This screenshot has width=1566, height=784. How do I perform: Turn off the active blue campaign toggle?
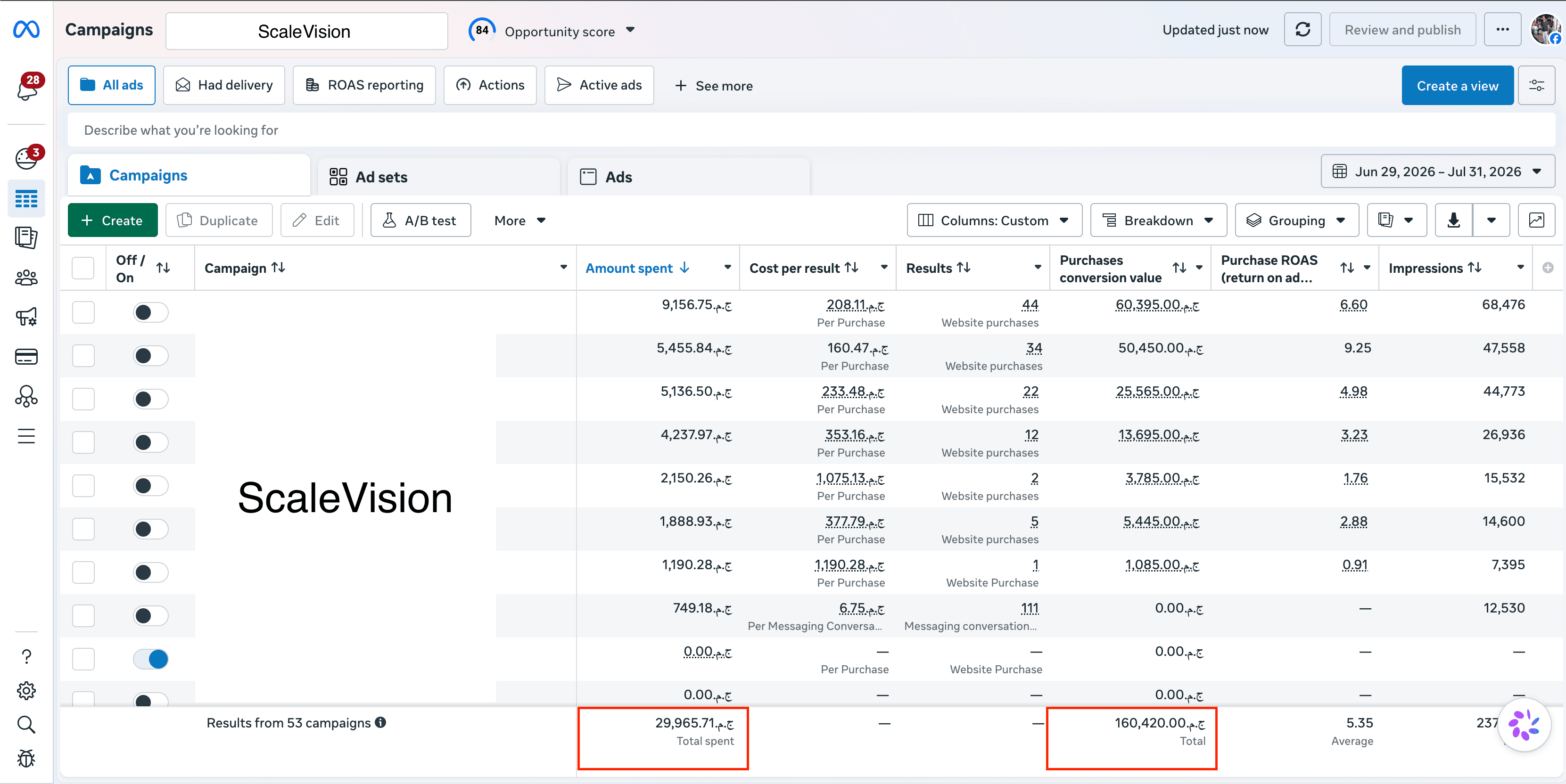pyautogui.click(x=150, y=659)
